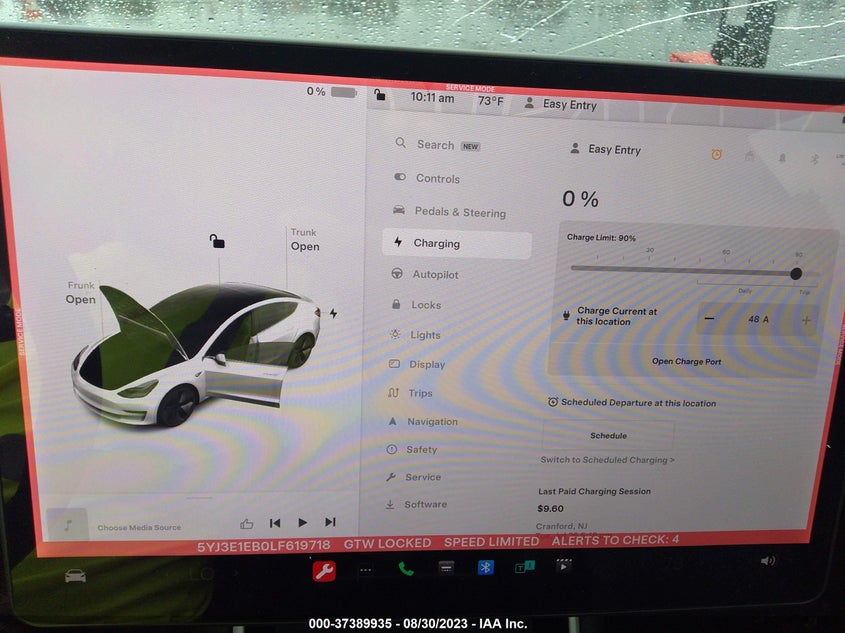Click the charge limit slider handle
845x633 pixels.
click(796, 273)
